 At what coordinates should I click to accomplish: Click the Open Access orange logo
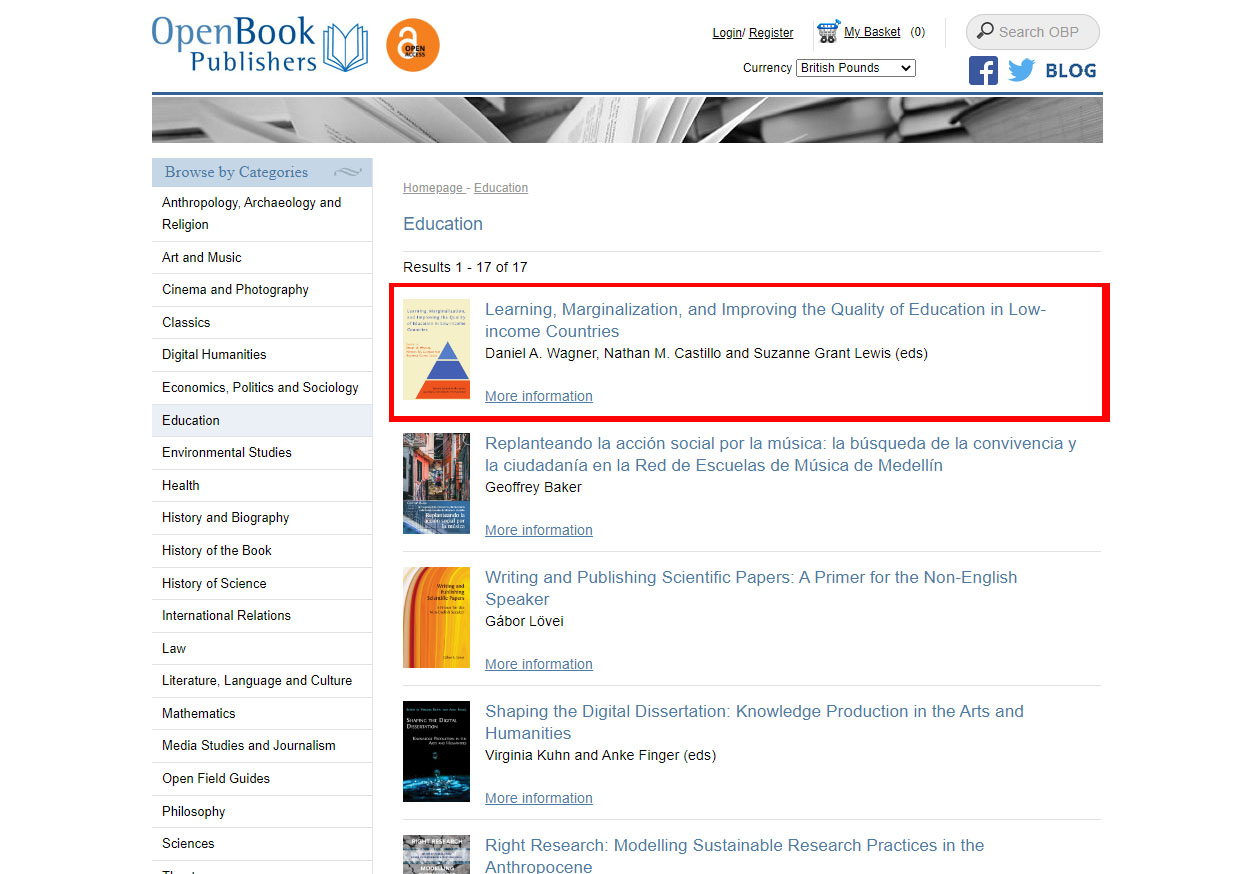[x=413, y=45]
